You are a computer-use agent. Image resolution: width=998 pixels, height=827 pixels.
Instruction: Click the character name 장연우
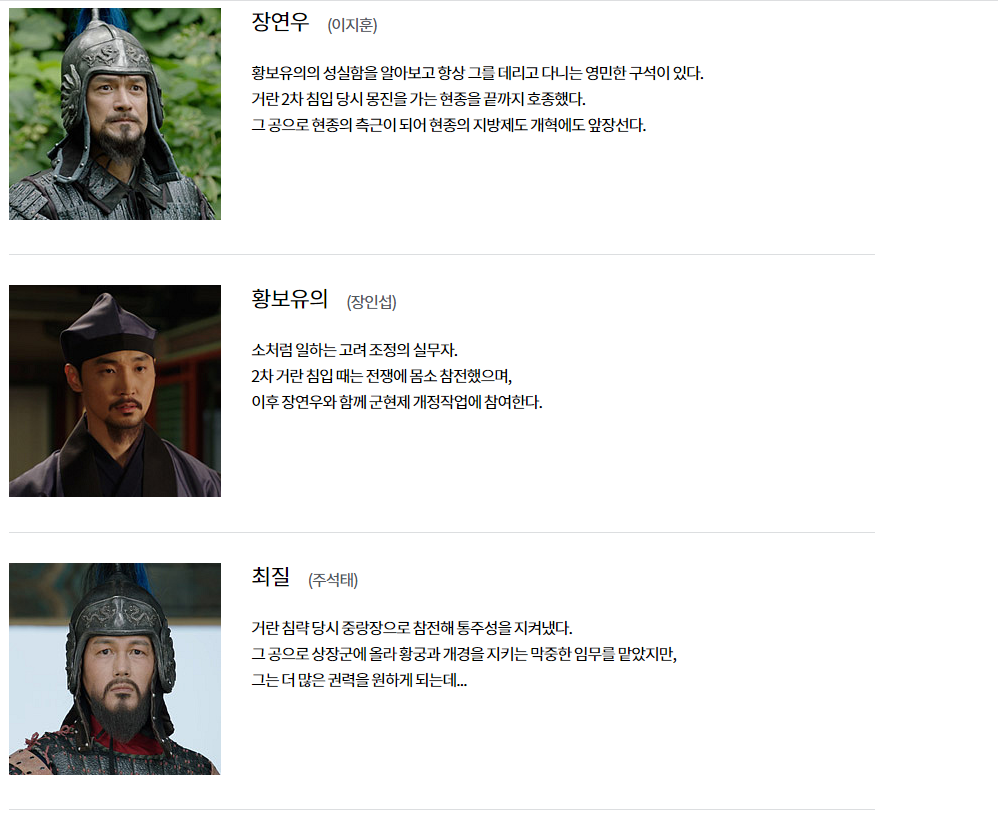click(280, 22)
